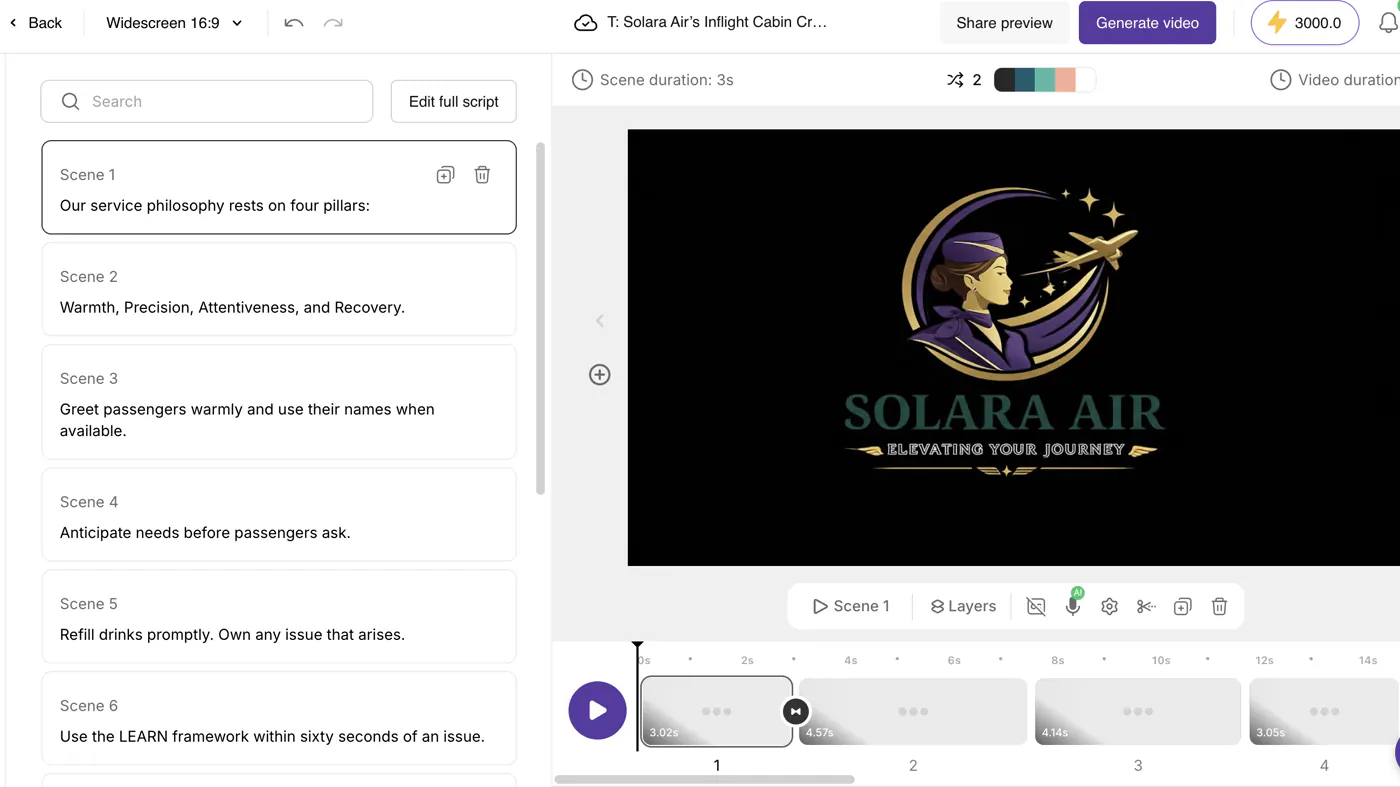The height and width of the screenshot is (787, 1400).
Task: Click the Video duration clock icon
Action: [1280, 80]
